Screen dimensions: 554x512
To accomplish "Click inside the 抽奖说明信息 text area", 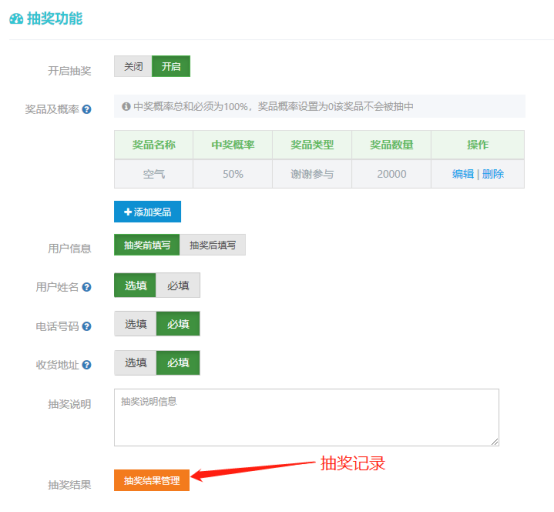I will pyautogui.click(x=306, y=417).
